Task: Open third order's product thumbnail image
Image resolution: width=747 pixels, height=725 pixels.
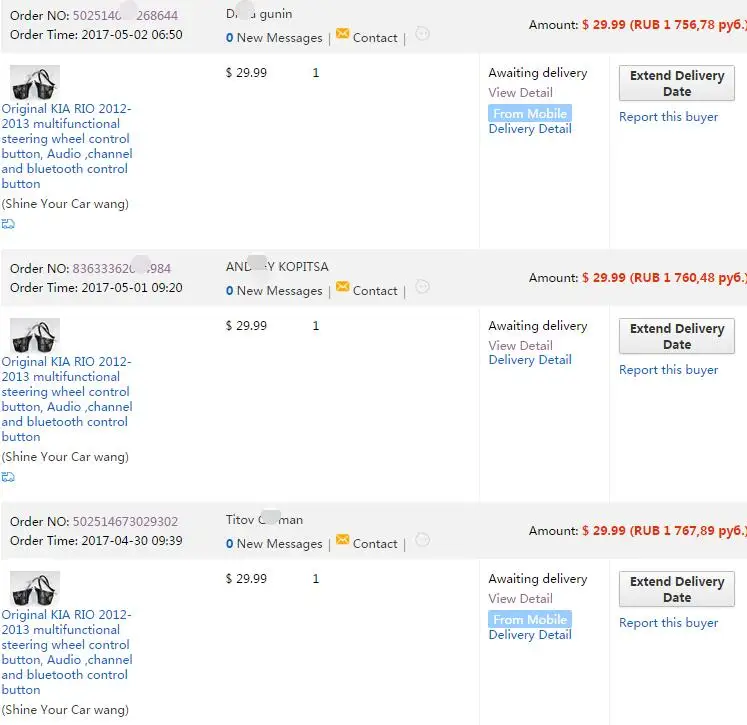Action: (35, 589)
